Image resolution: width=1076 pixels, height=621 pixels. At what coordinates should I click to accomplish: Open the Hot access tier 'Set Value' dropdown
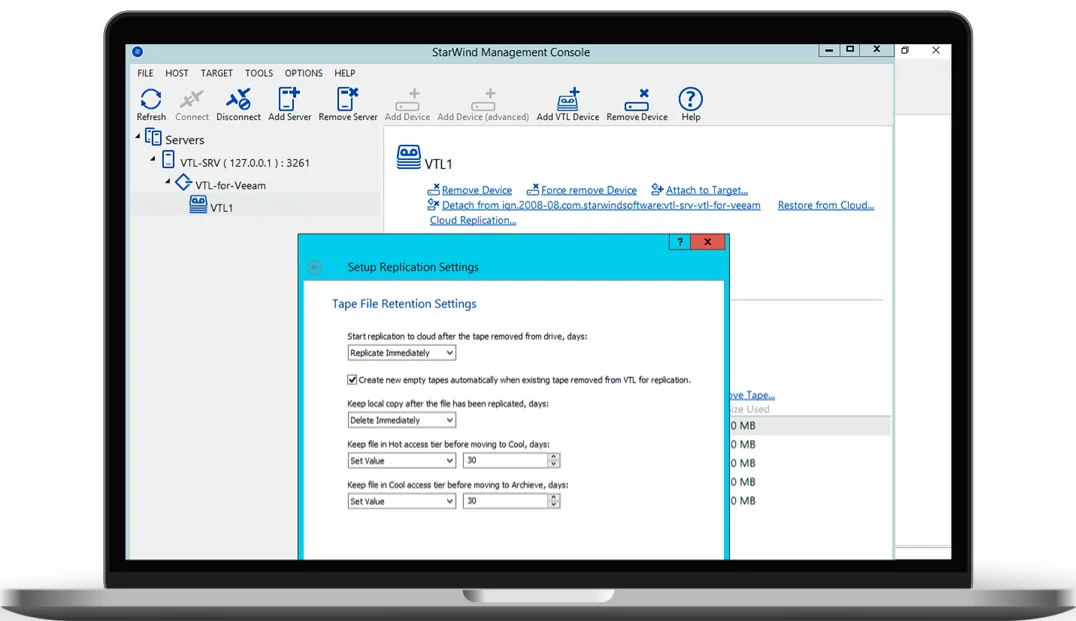[x=401, y=460]
